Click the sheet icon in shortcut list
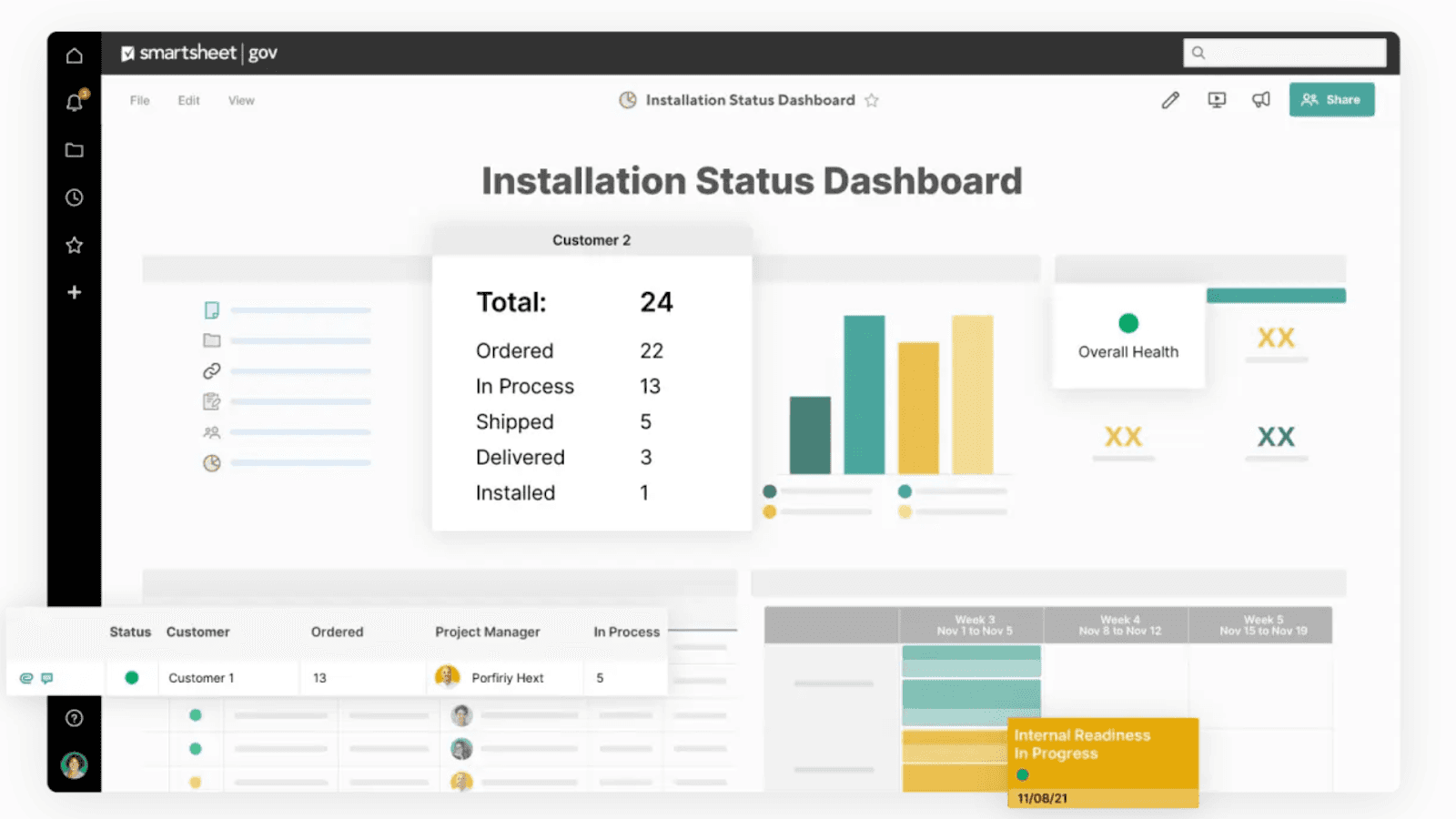Viewport: 1456px width, 819px height. (x=212, y=310)
